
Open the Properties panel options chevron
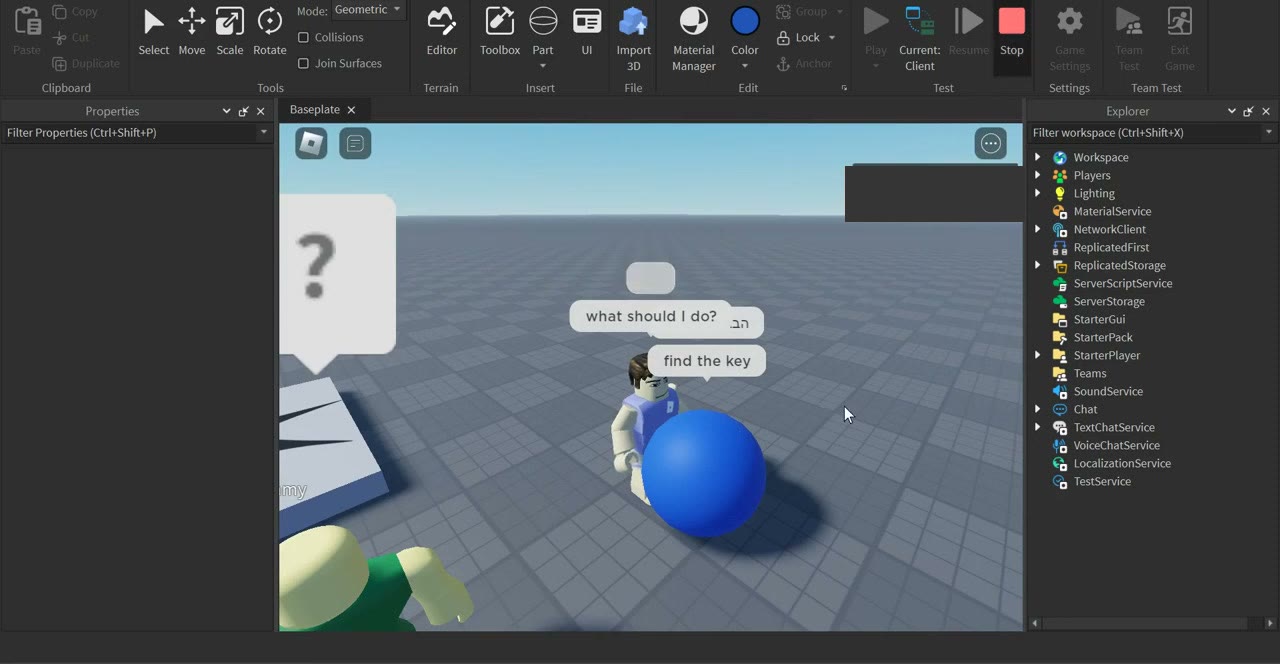(x=226, y=111)
